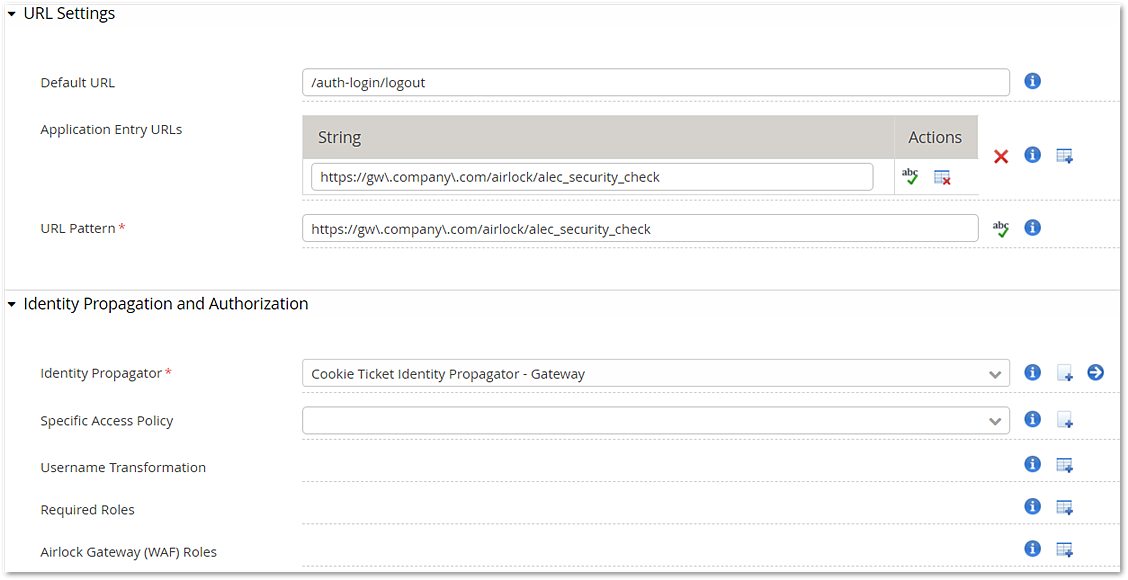Viewport: 1128px width, 580px height.
Task: Go to selected Identity Propagator arrow
Action: (x=1096, y=372)
